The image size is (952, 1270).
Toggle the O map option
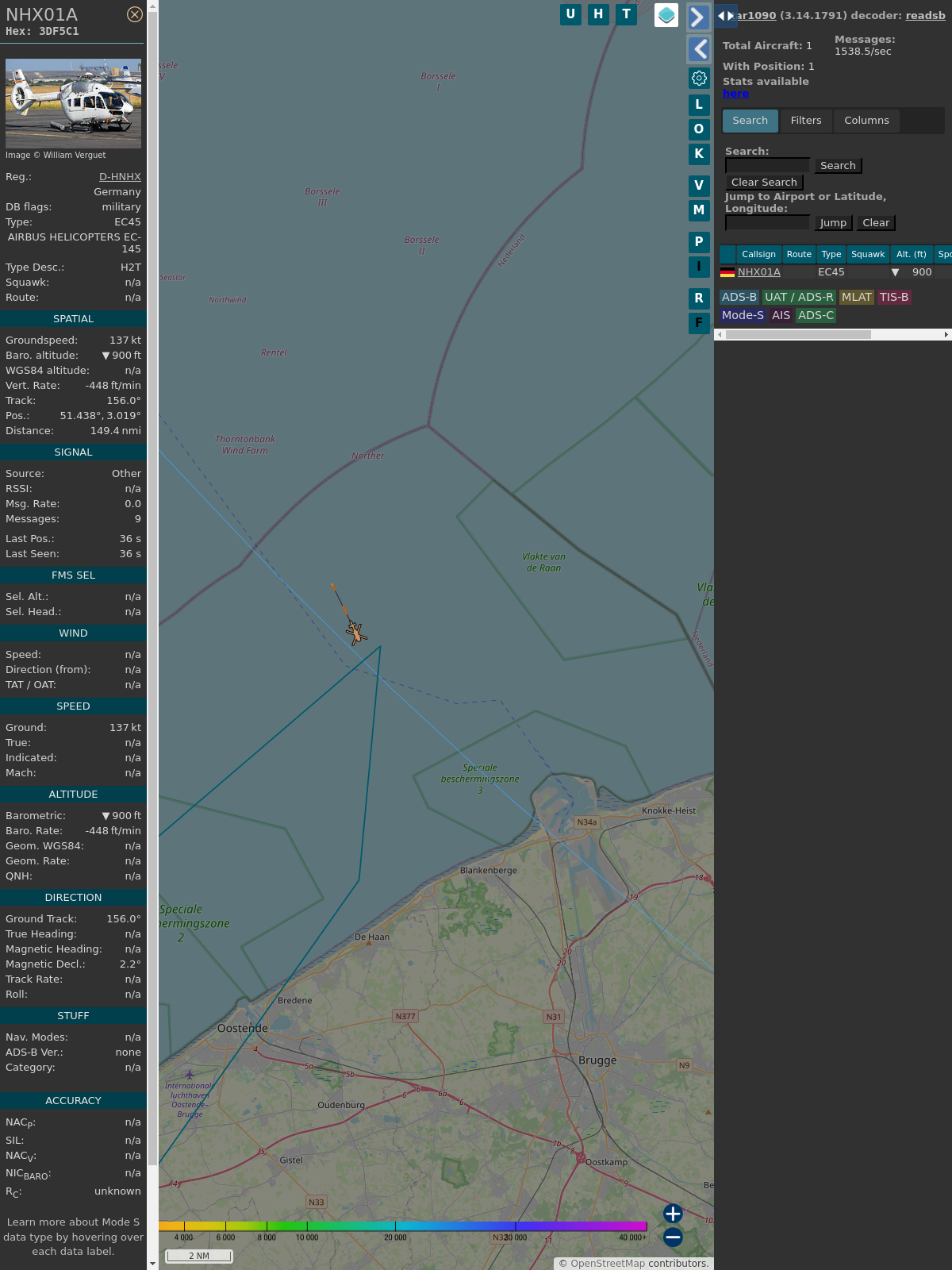pyautogui.click(x=699, y=129)
